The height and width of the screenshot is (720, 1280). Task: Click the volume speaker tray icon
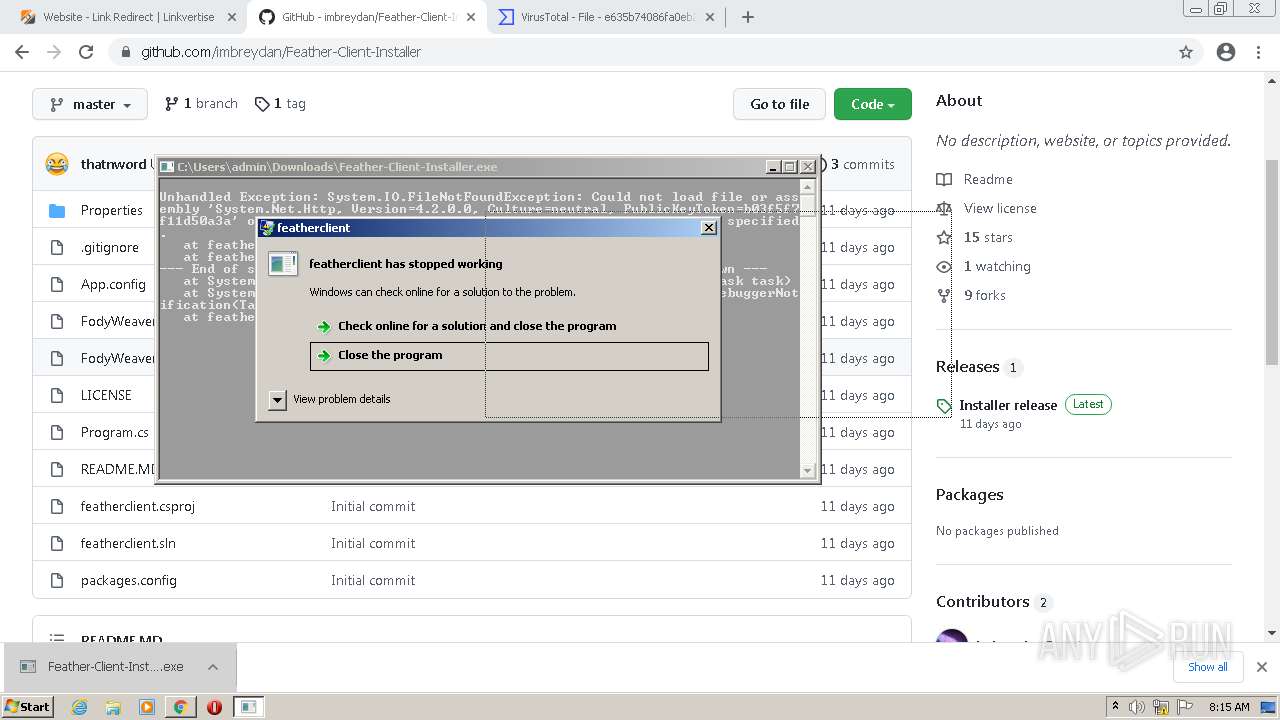click(1137, 707)
